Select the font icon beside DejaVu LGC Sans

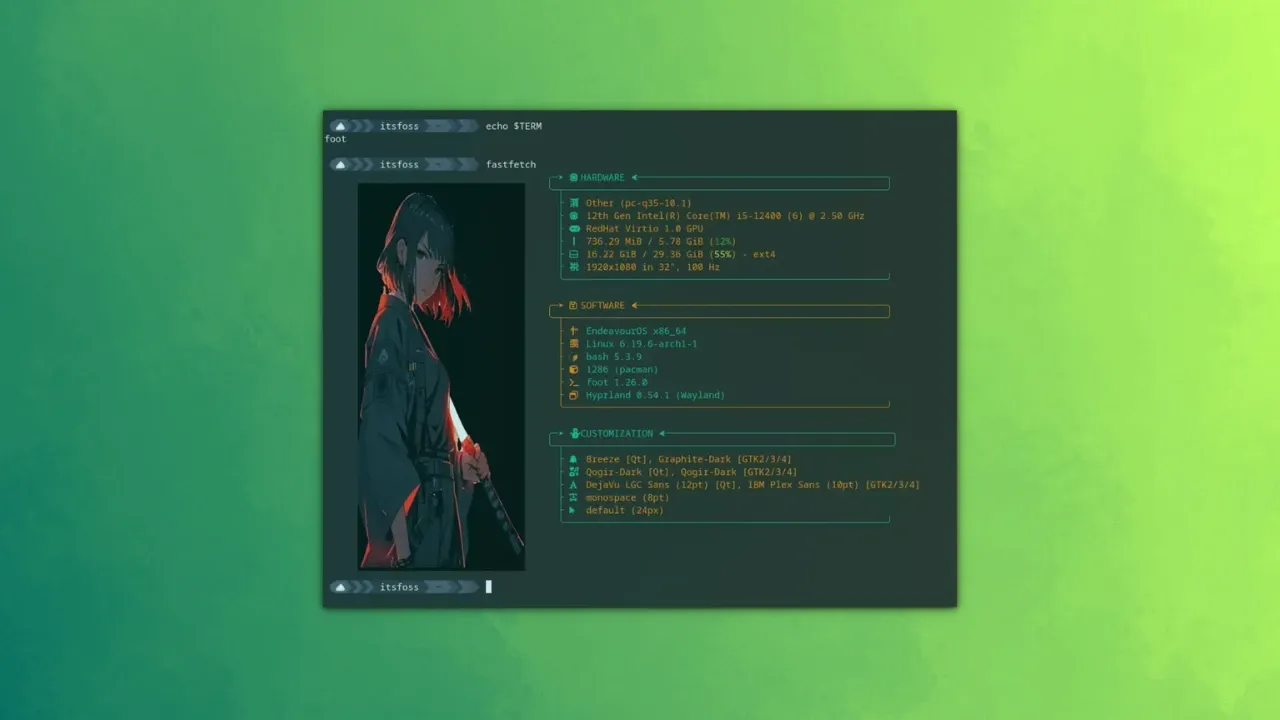coord(573,484)
